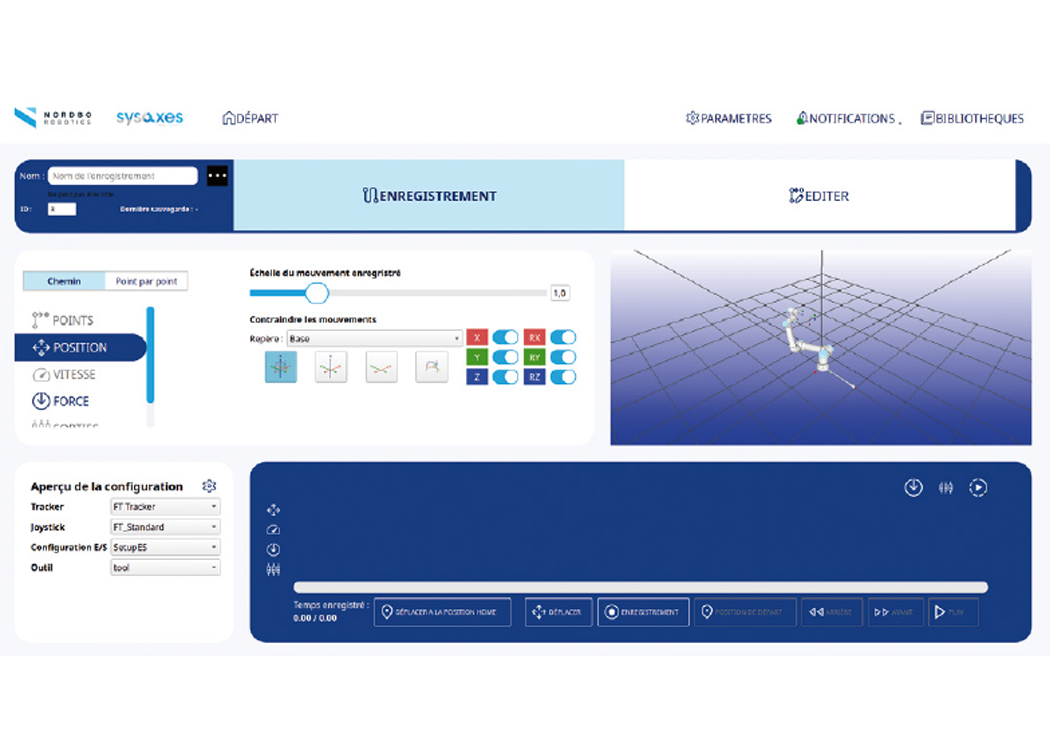Open the BIBLIOTHEQUES library
Screen dimensions: 1050x750
click(x=972, y=118)
